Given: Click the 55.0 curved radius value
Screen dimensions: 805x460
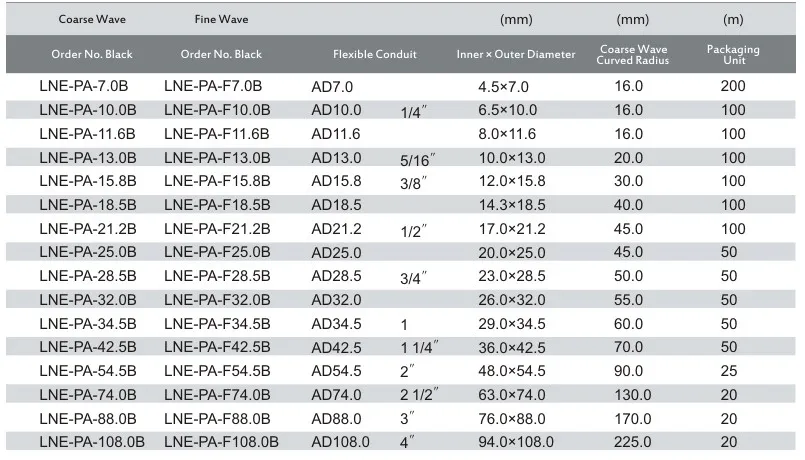Looking at the screenshot, I should coord(630,299).
